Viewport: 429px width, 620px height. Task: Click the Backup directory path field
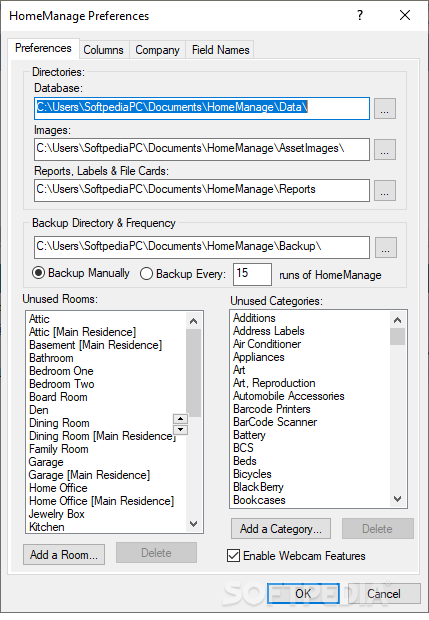point(202,248)
